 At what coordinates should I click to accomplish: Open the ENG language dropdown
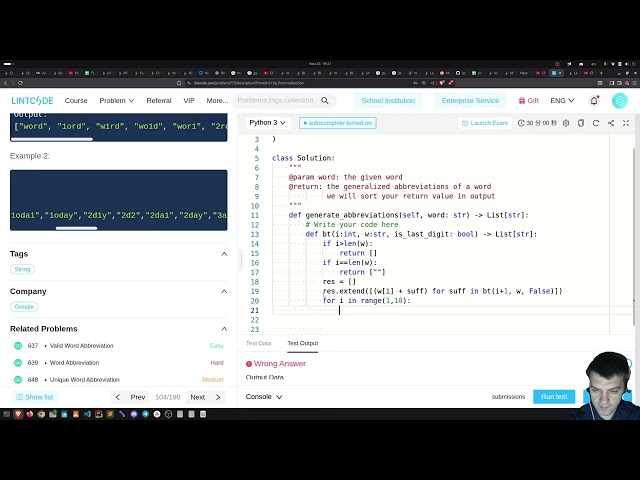[x=562, y=100]
